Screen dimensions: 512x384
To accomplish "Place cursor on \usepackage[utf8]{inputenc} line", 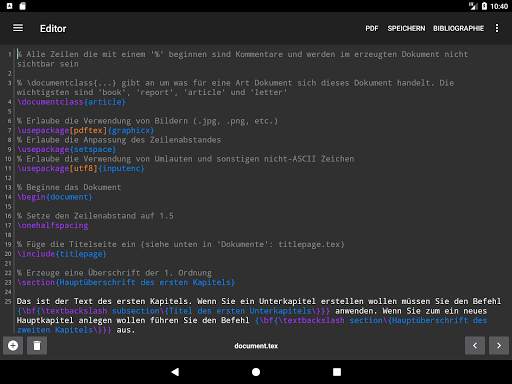I will tap(81, 168).
